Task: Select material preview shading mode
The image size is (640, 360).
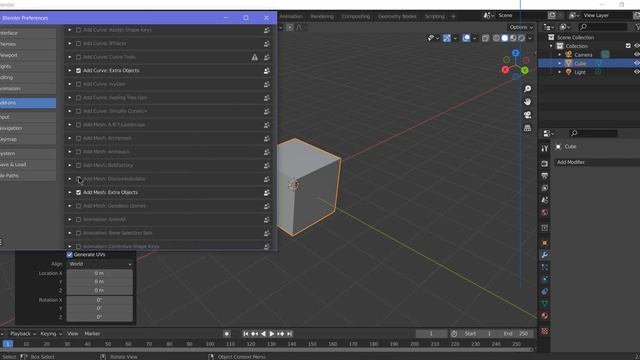Action: (x=513, y=38)
